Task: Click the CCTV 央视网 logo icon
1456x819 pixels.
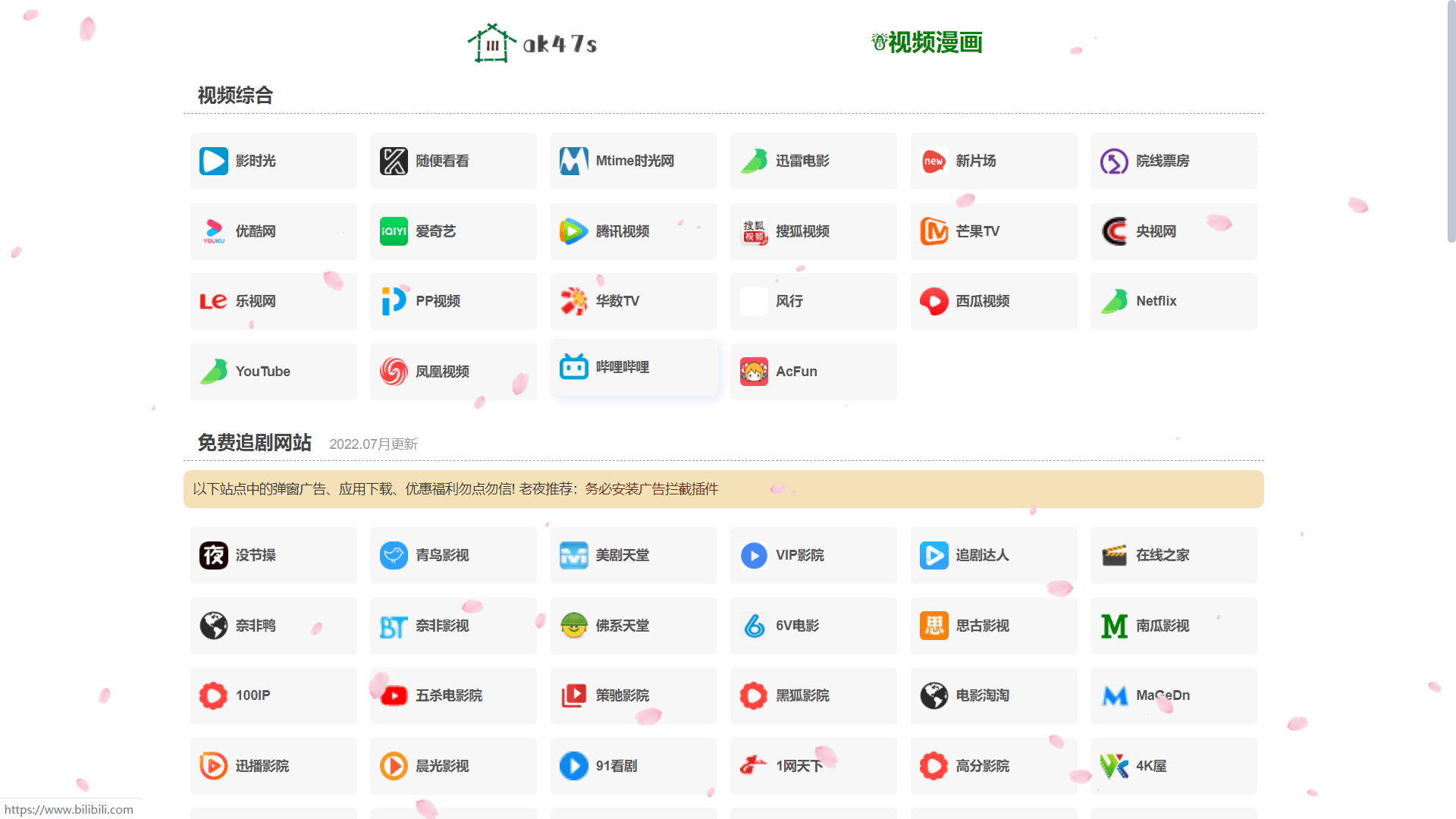Action: (x=1114, y=231)
